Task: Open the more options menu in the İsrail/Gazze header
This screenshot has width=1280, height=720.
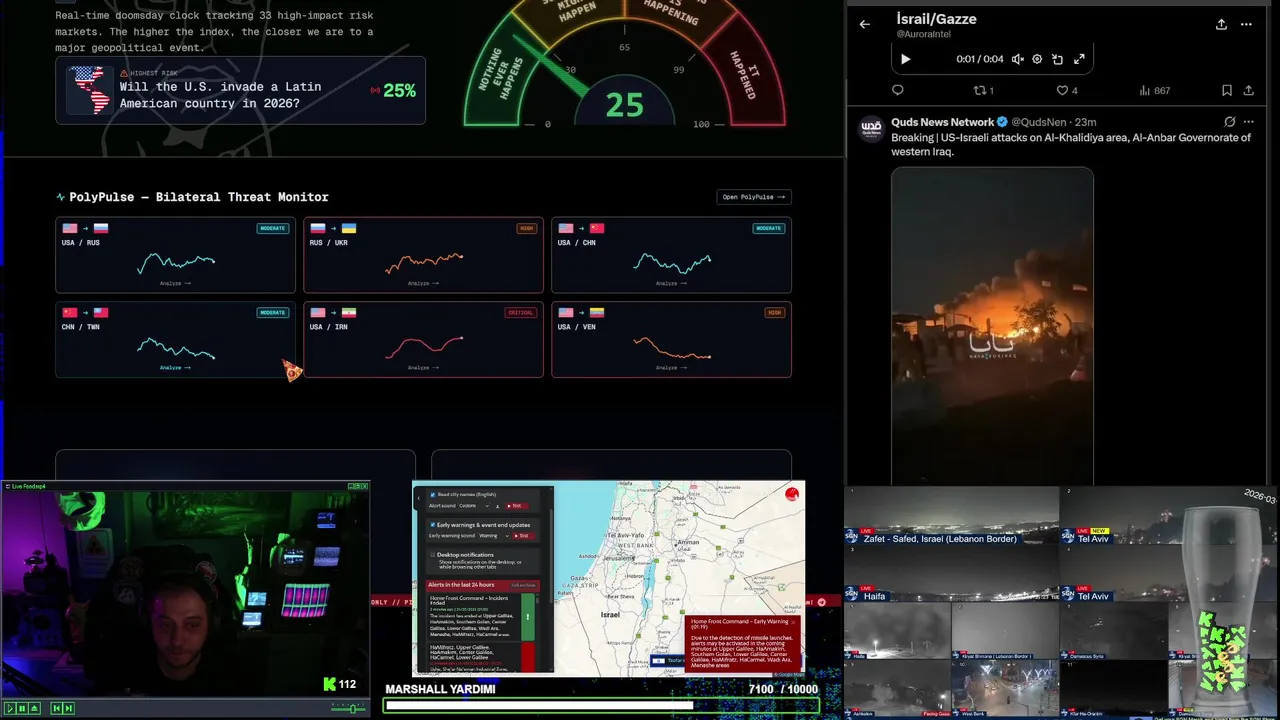Action: [1246, 24]
